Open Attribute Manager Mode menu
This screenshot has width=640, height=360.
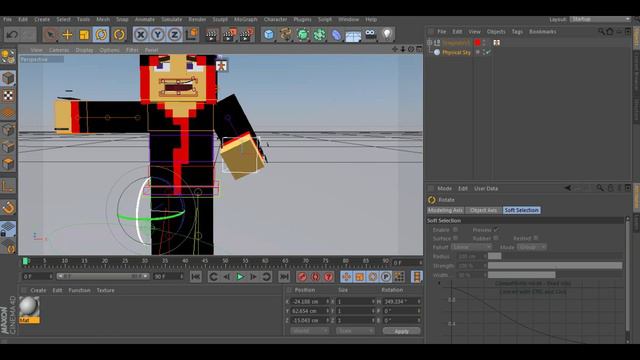pyautogui.click(x=444, y=189)
